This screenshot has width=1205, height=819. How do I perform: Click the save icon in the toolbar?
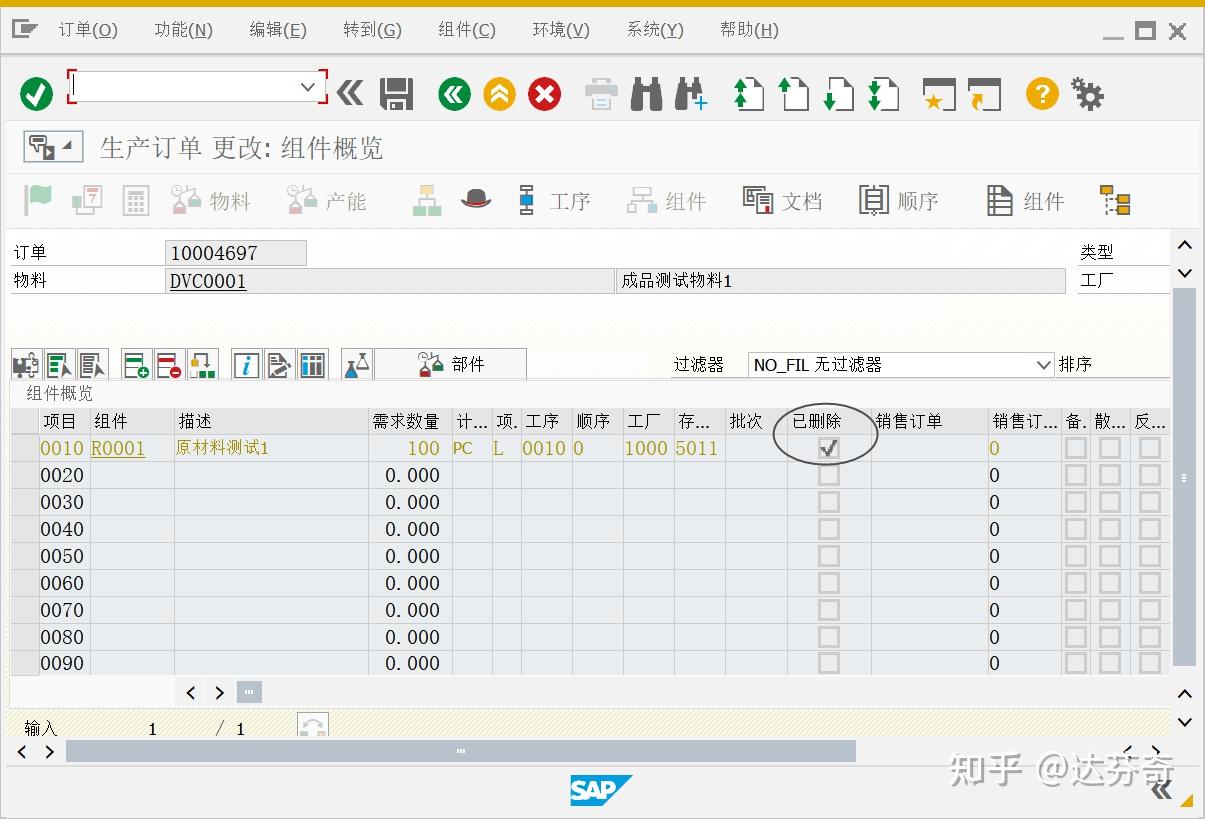click(x=396, y=93)
